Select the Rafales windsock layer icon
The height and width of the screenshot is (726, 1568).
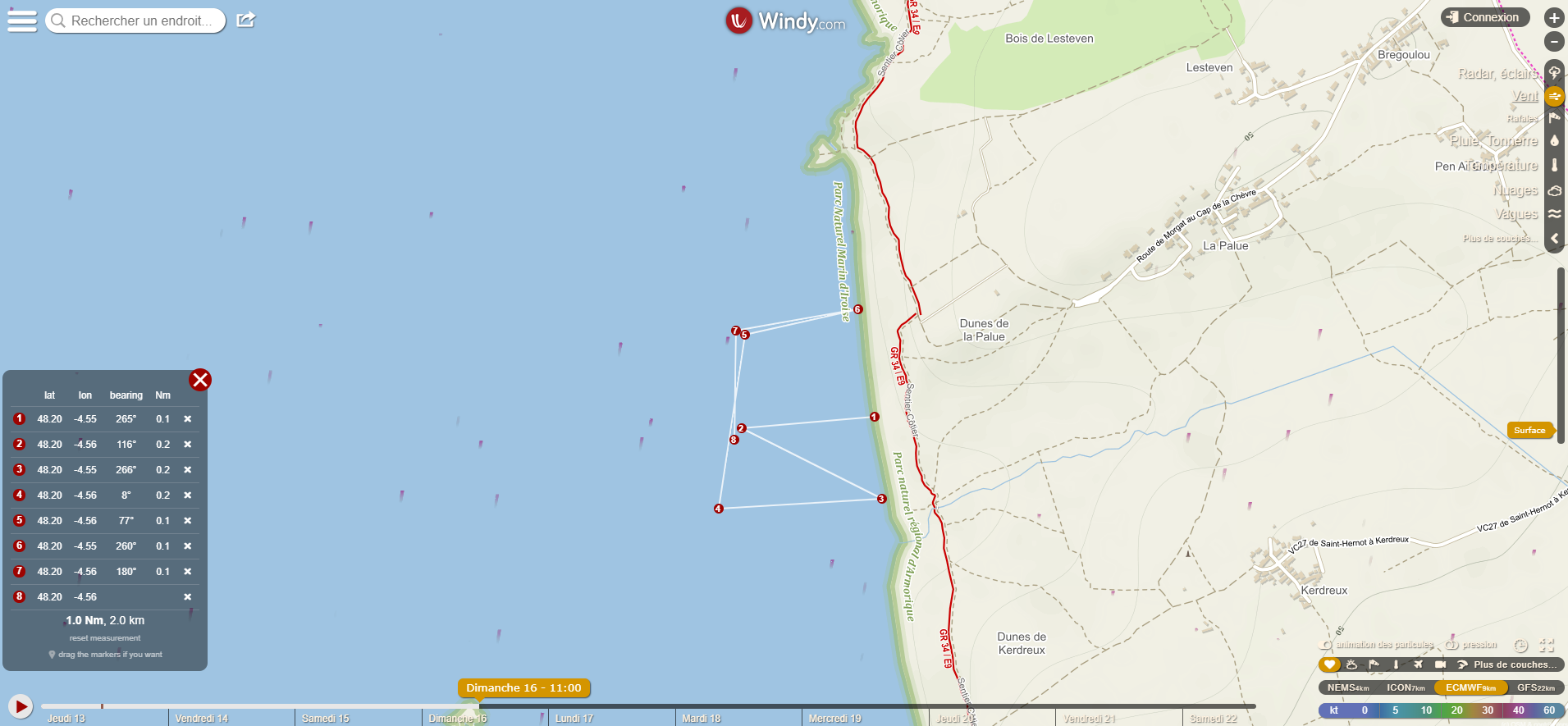(x=1554, y=118)
